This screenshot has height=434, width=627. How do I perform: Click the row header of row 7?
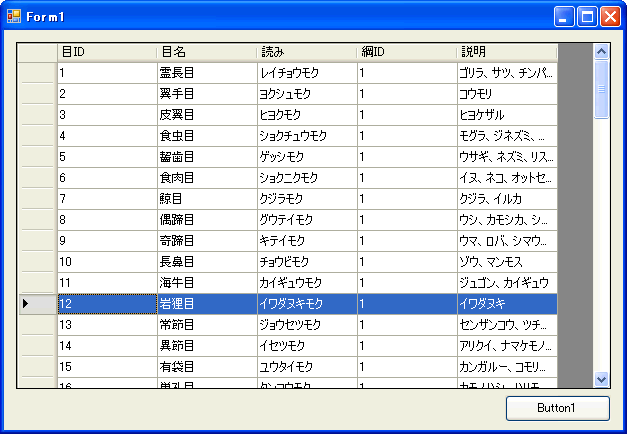pos(38,199)
